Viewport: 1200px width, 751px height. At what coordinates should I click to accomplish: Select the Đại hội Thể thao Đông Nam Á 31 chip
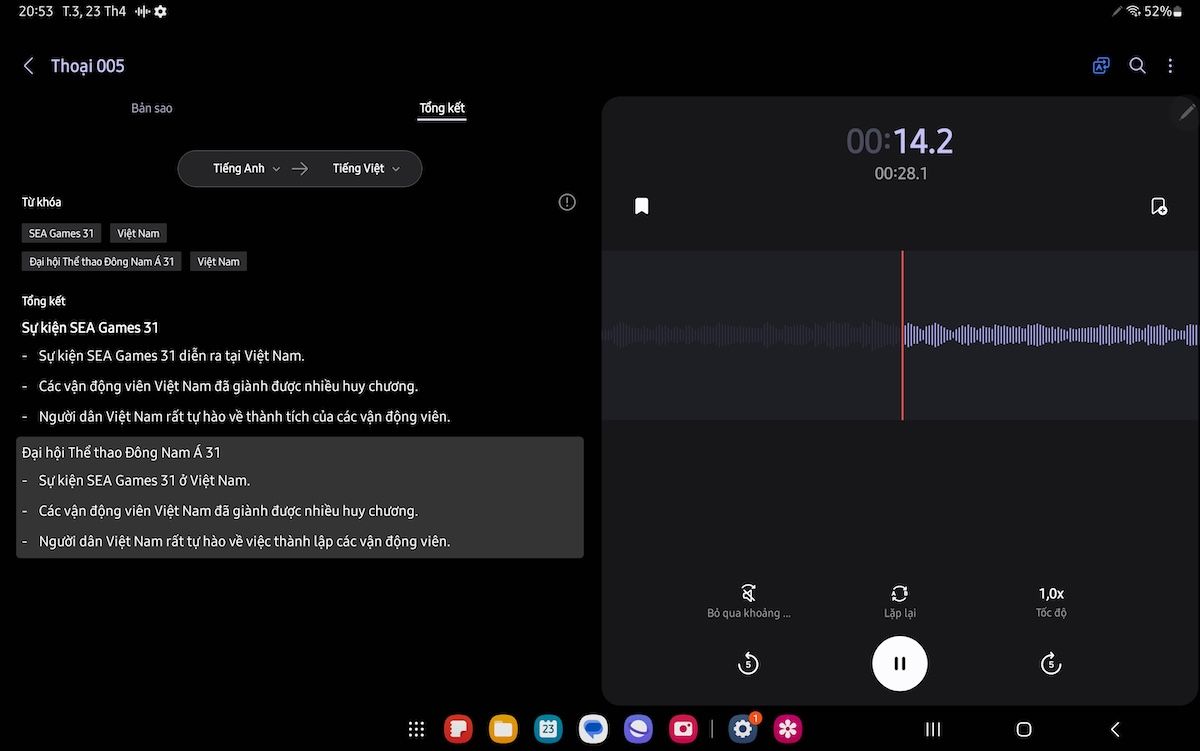(102, 261)
